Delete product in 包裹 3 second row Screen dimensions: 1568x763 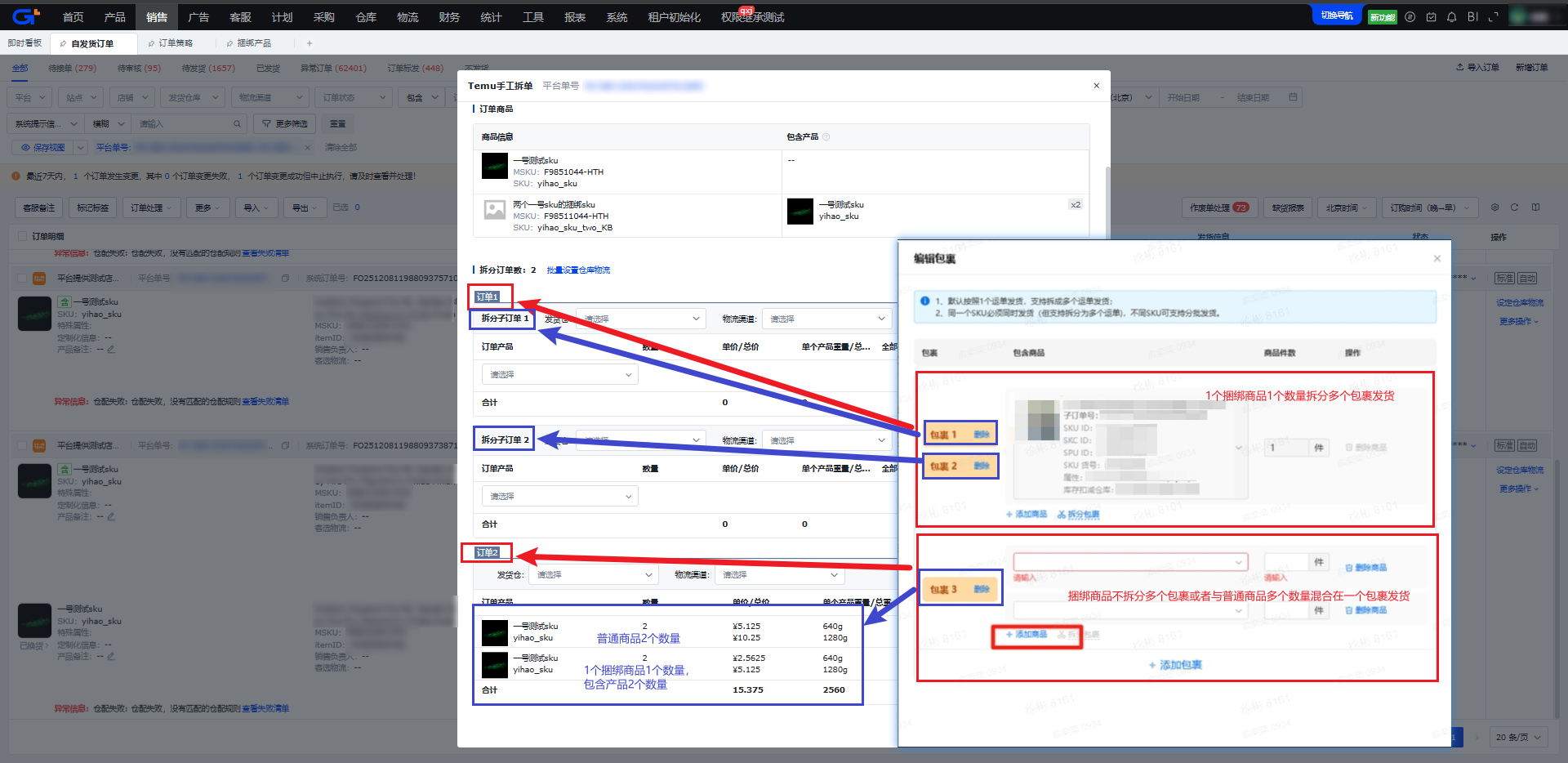tap(1365, 611)
